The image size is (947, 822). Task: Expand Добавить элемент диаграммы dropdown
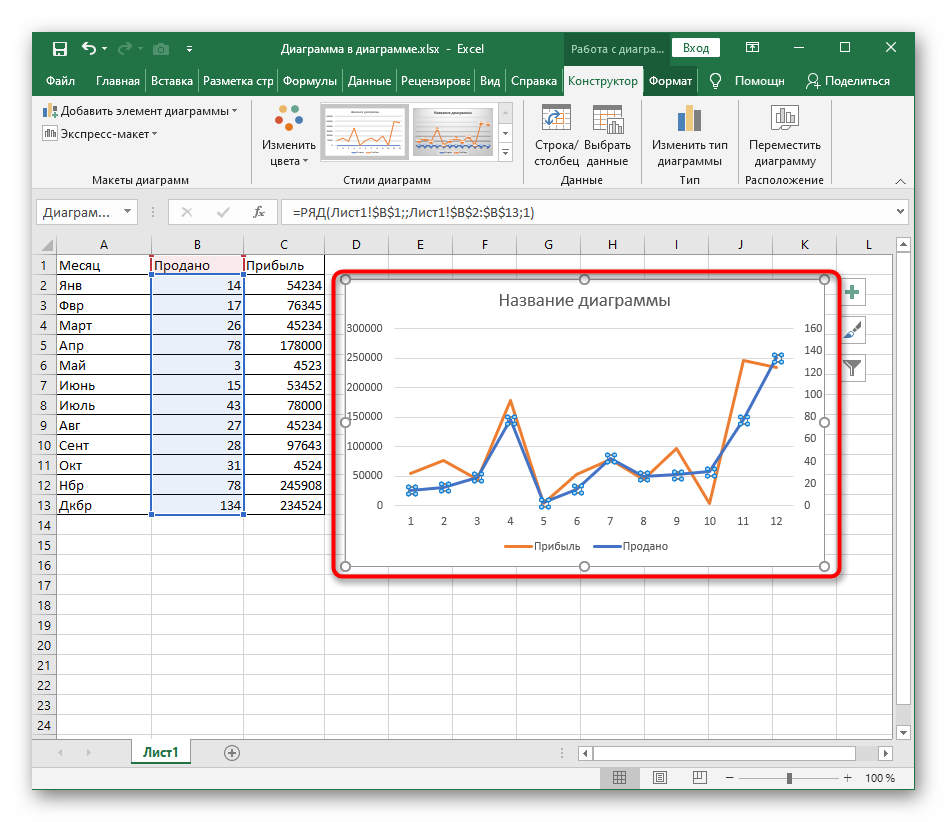140,111
